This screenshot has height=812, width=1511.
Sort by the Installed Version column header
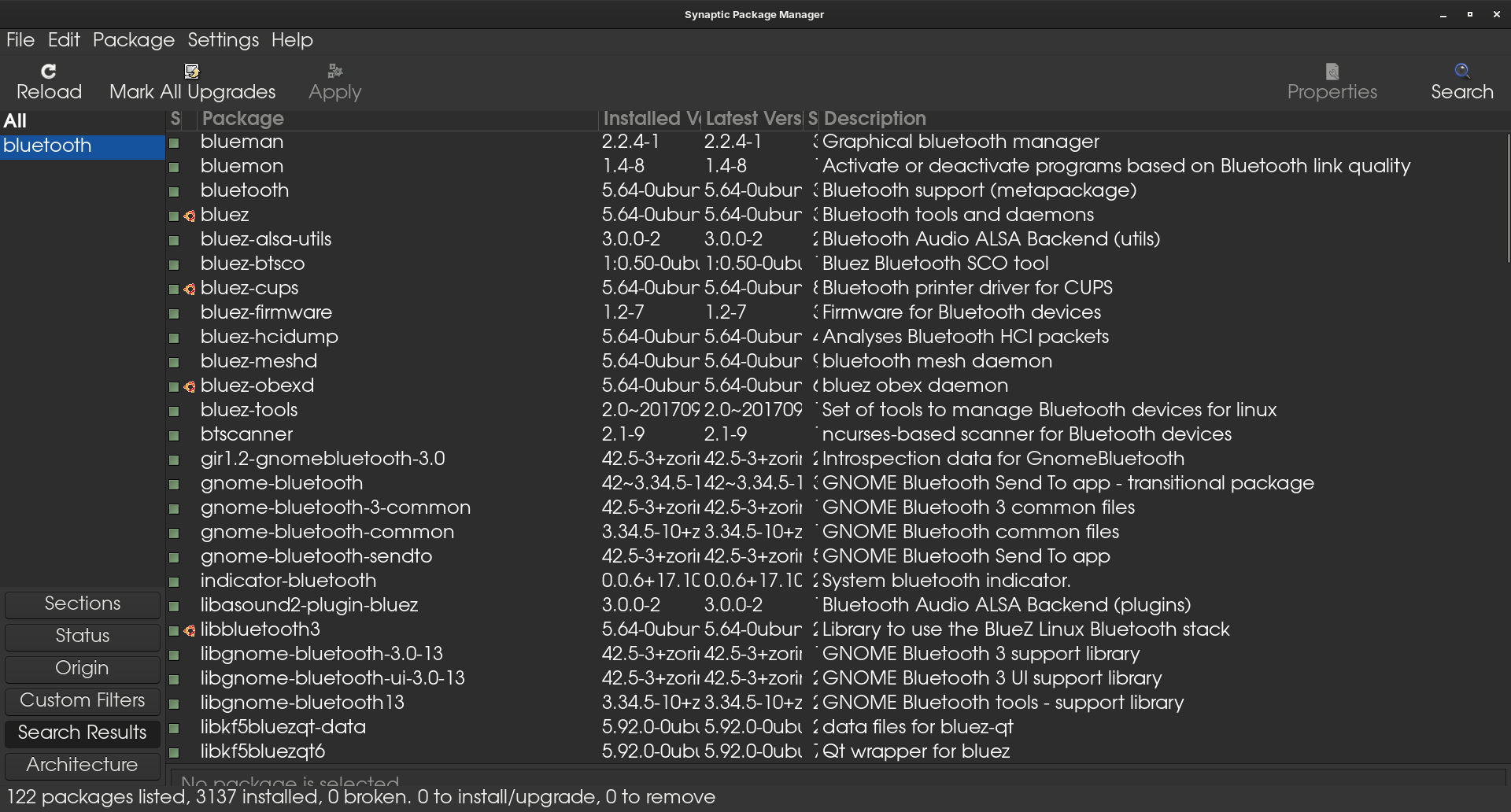650,119
